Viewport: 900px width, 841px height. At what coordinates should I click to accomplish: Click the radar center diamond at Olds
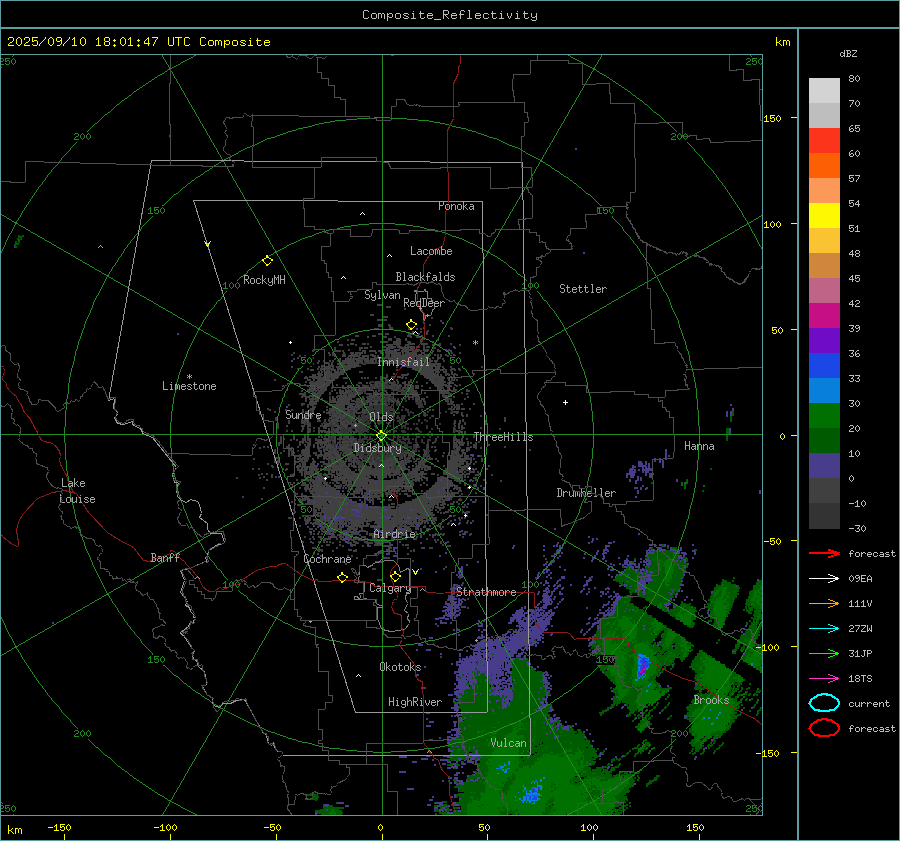click(382, 436)
